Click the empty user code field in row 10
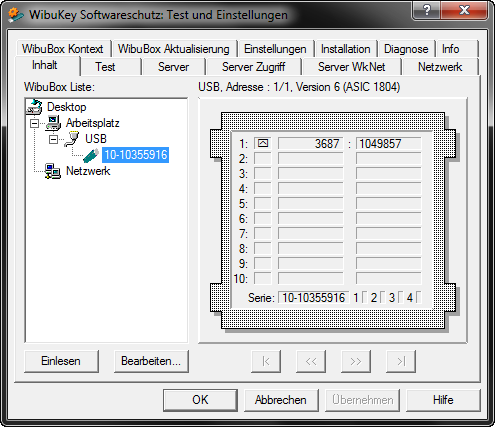The height and width of the screenshot is (427, 495). tap(388, 278)
